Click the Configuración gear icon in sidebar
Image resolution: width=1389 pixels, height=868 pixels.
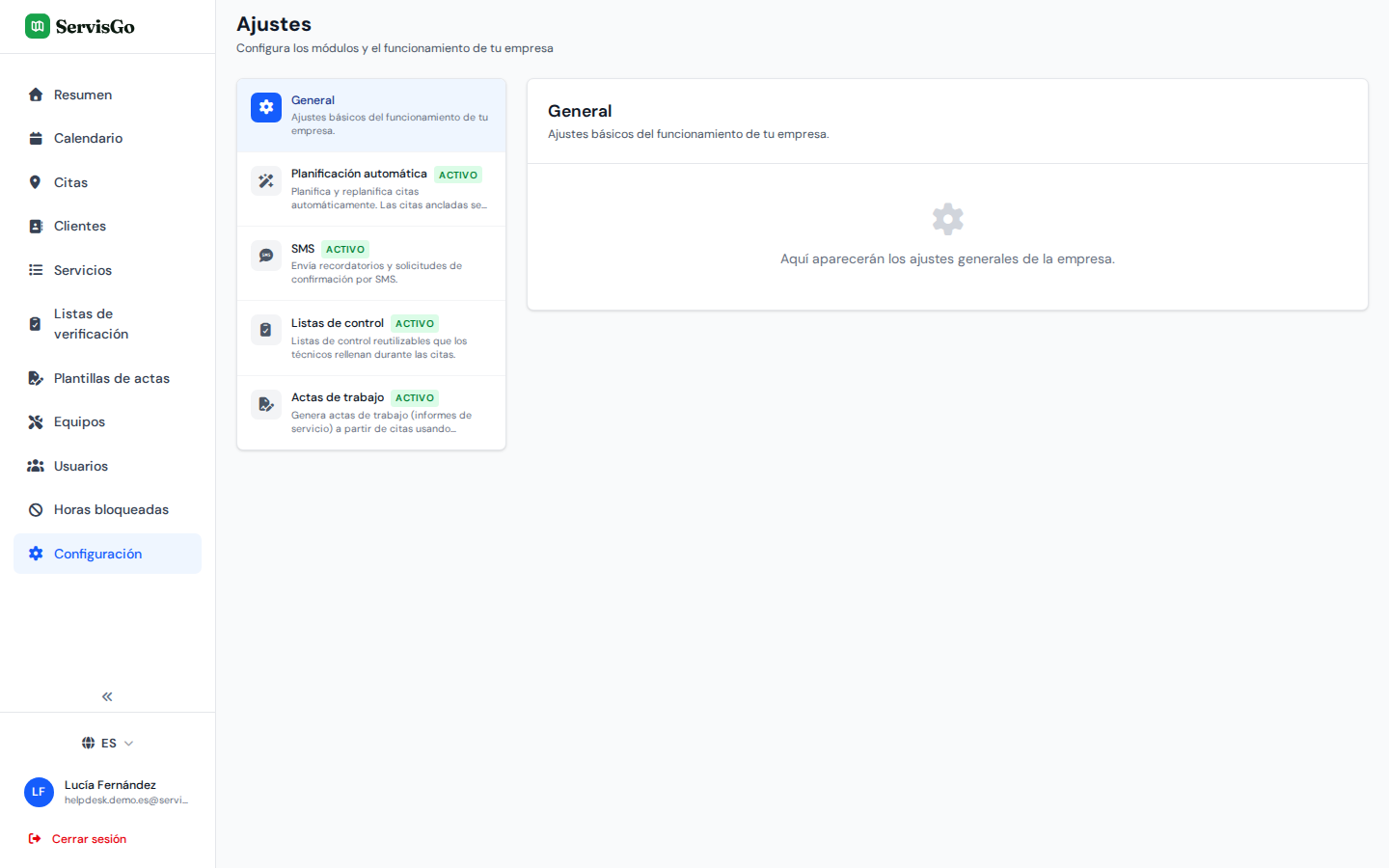tap(36, 554)
